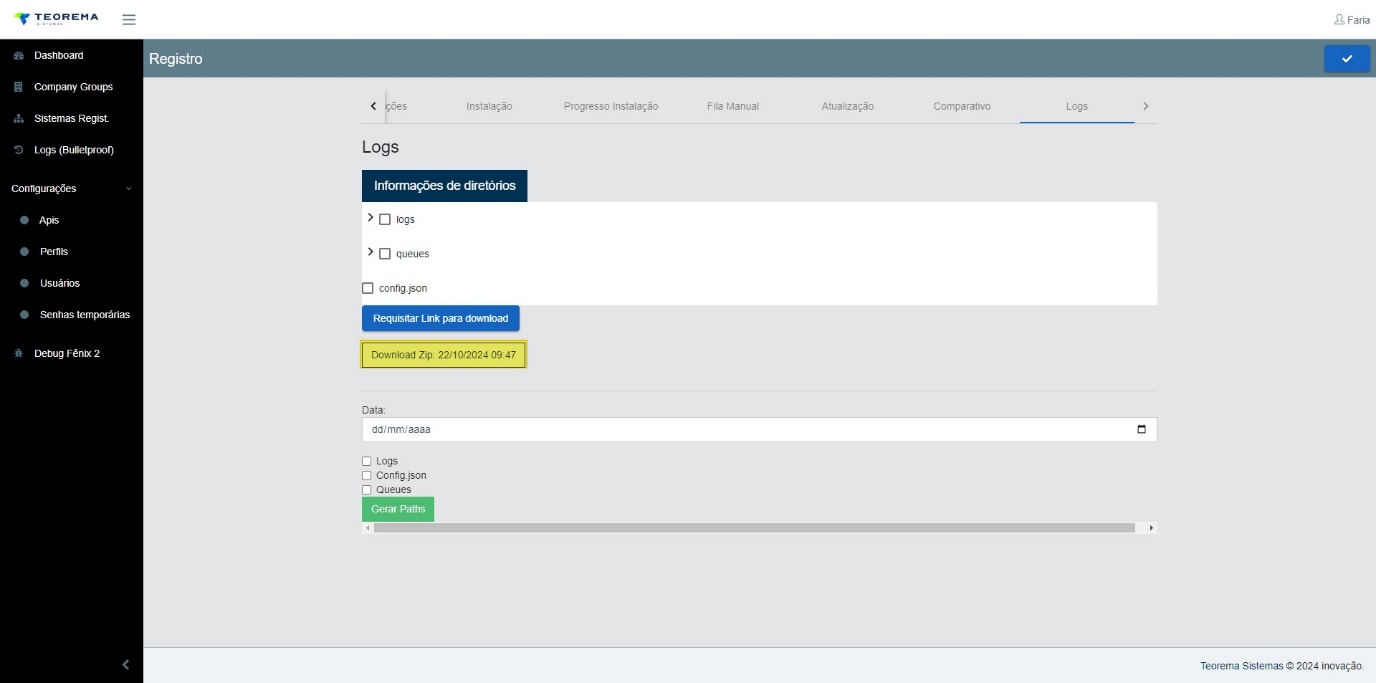1376x683 pixels.
Task: Click Requisitar Link para download button
Action: (x=441, y=318)
